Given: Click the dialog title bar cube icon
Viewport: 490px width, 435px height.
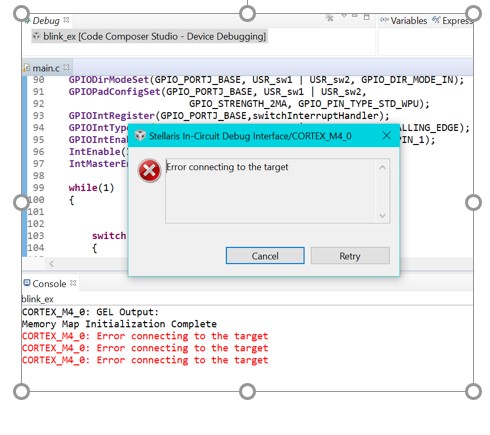Looking at the screenshot, I should pyautogui.click(x=140, y=136).
